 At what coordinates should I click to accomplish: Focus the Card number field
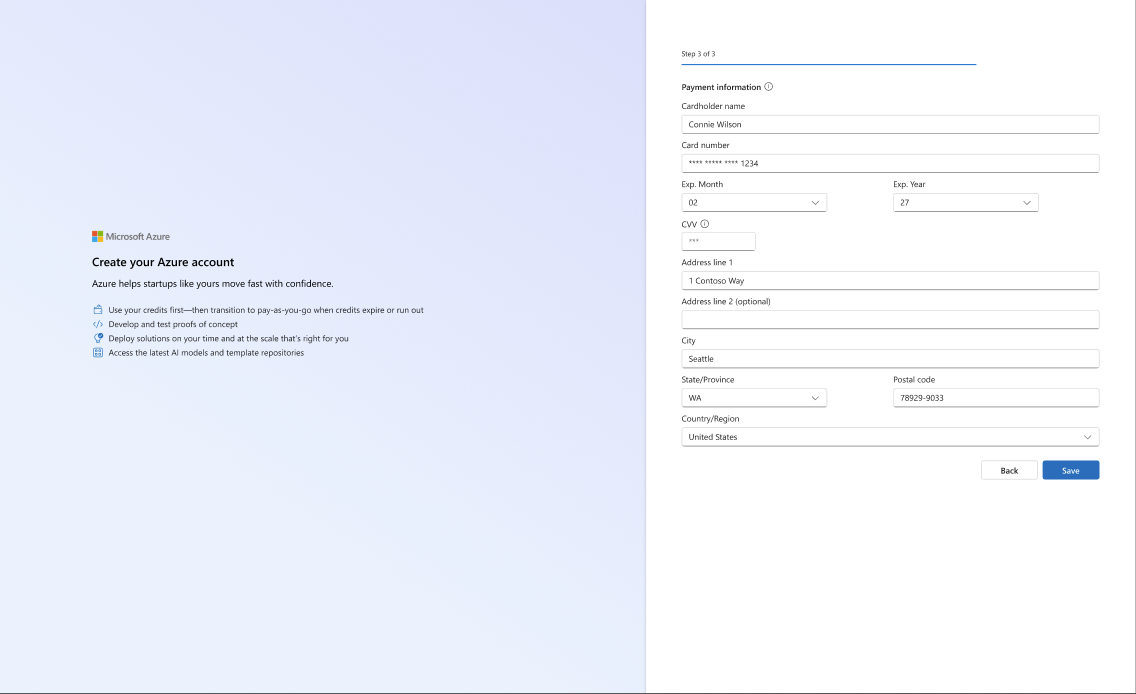(890, 164)
